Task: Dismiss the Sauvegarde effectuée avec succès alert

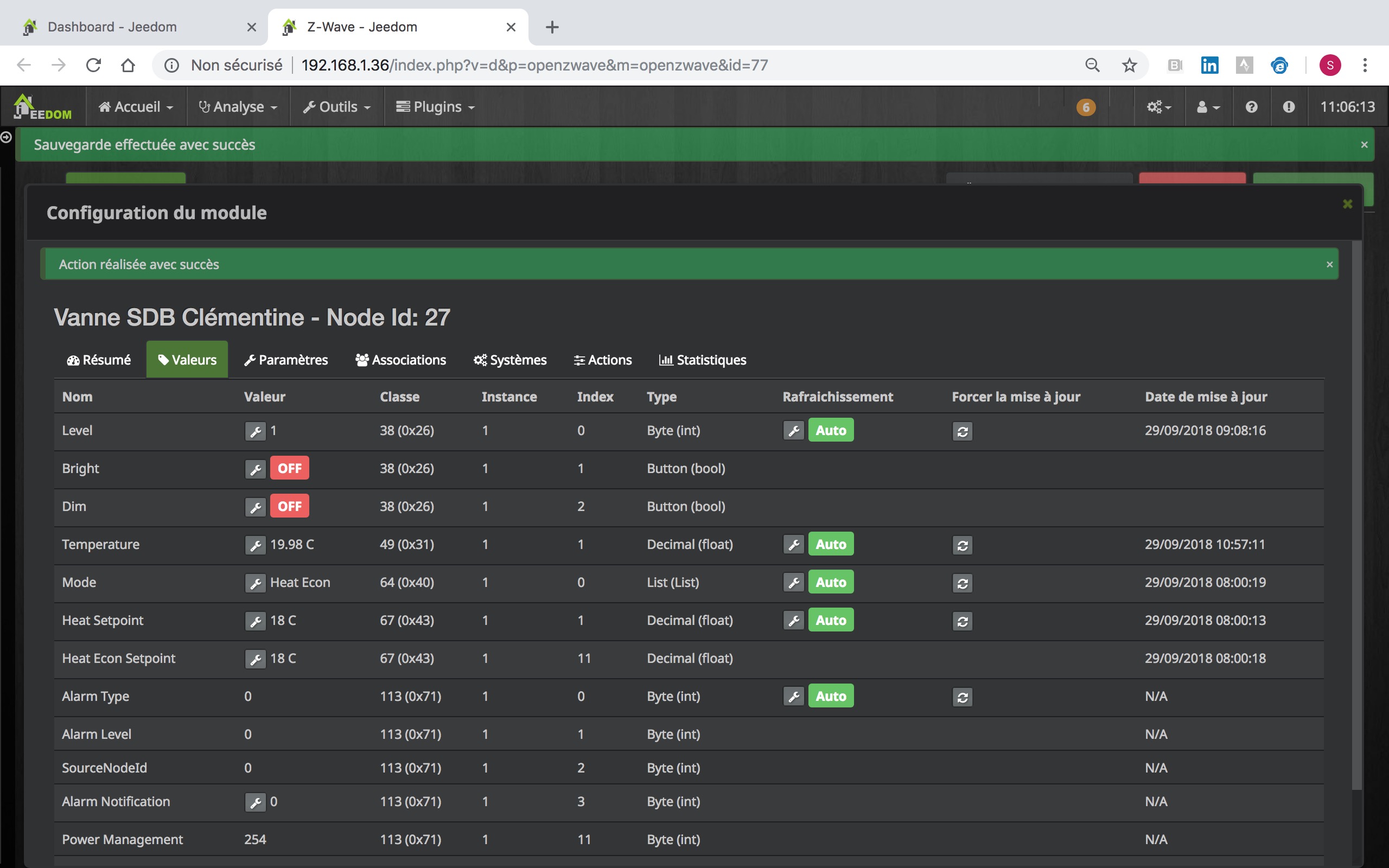Action: pos(1365,145)
